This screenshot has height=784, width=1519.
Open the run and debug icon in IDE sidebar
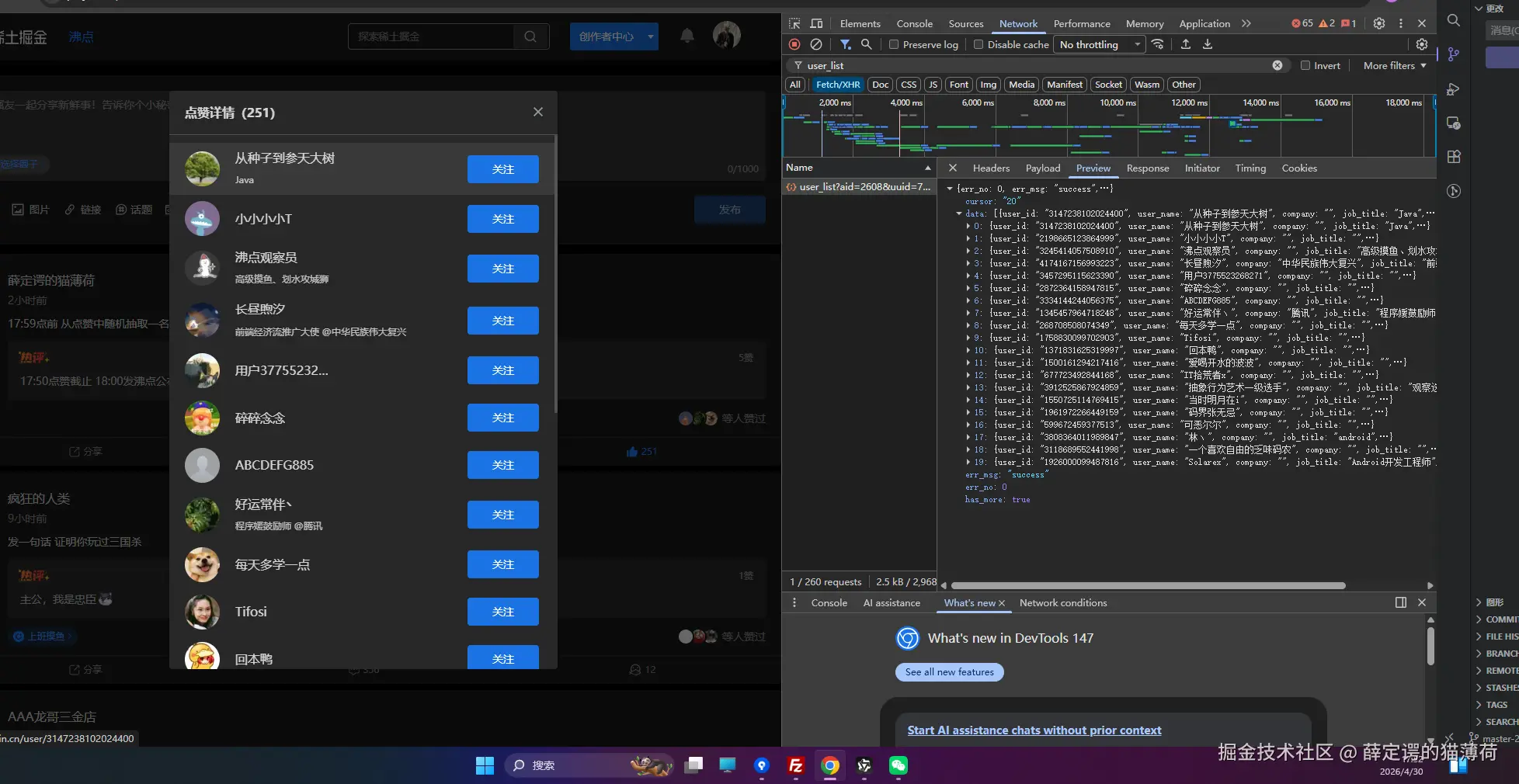click(x=1454, y=89)
